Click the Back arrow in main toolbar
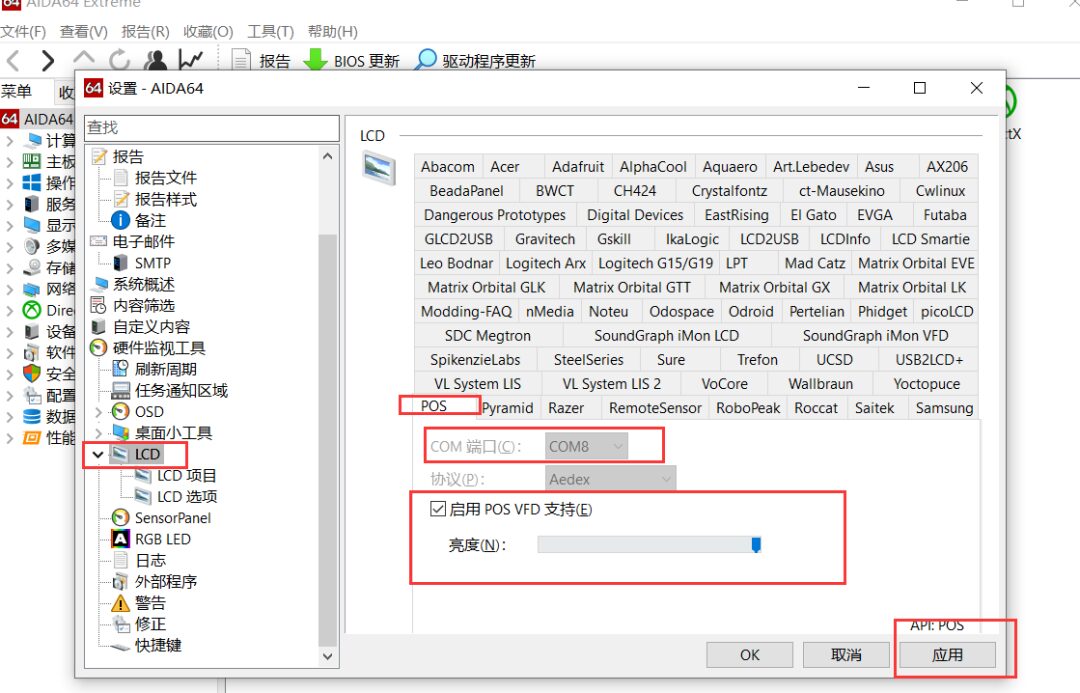1080x693 pixels. click(12, 61)
